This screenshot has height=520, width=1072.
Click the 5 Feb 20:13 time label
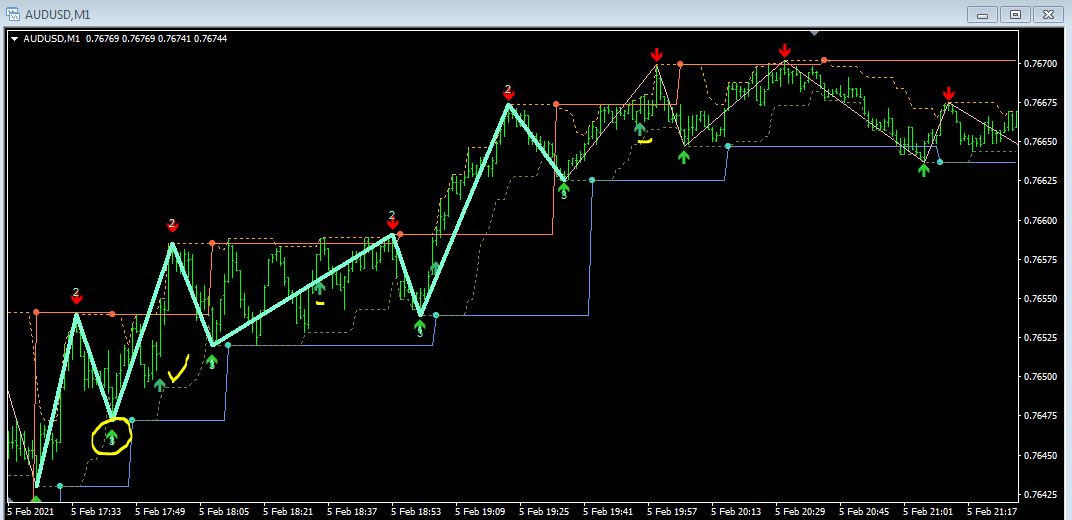coord(736,511)
